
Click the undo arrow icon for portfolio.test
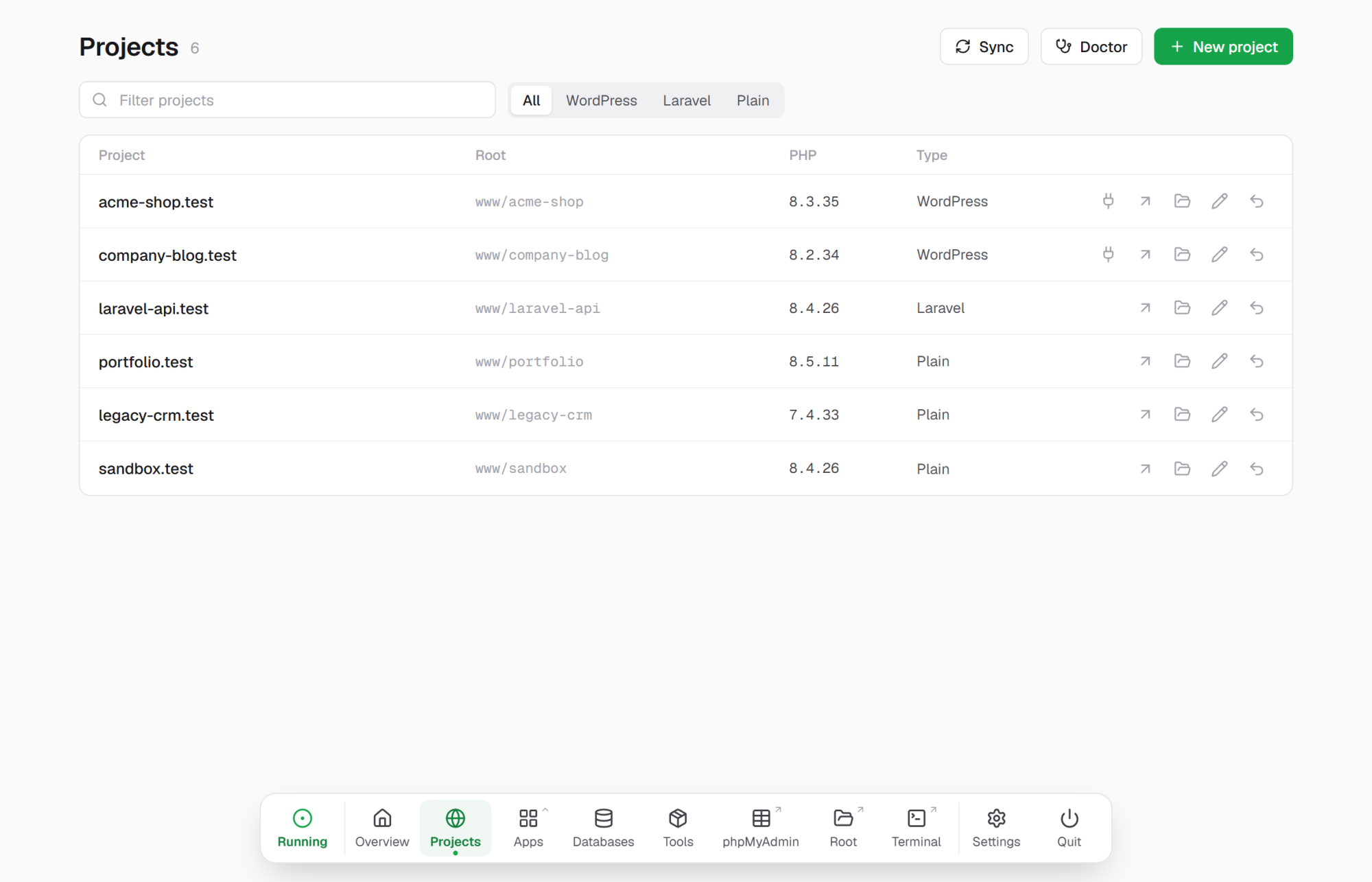(1256, 361)
